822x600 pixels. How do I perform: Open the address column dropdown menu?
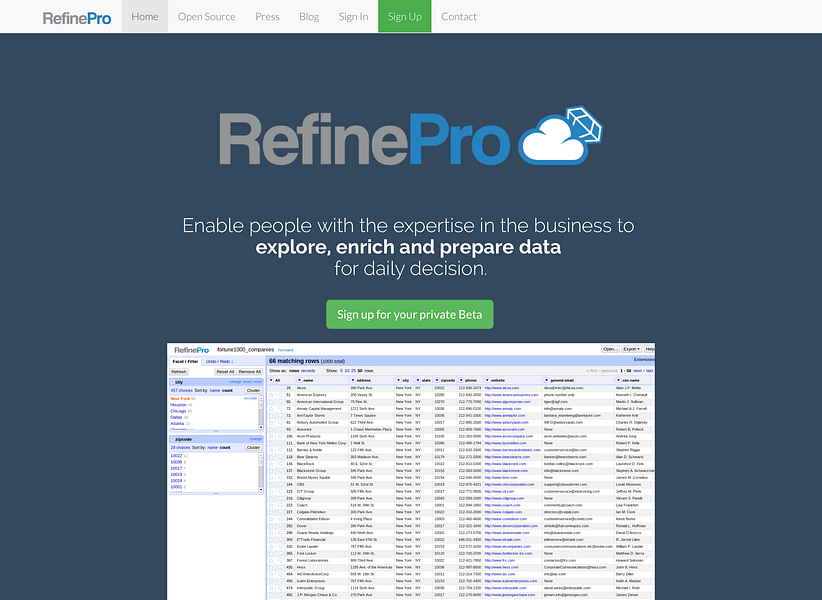pos(353,380)
